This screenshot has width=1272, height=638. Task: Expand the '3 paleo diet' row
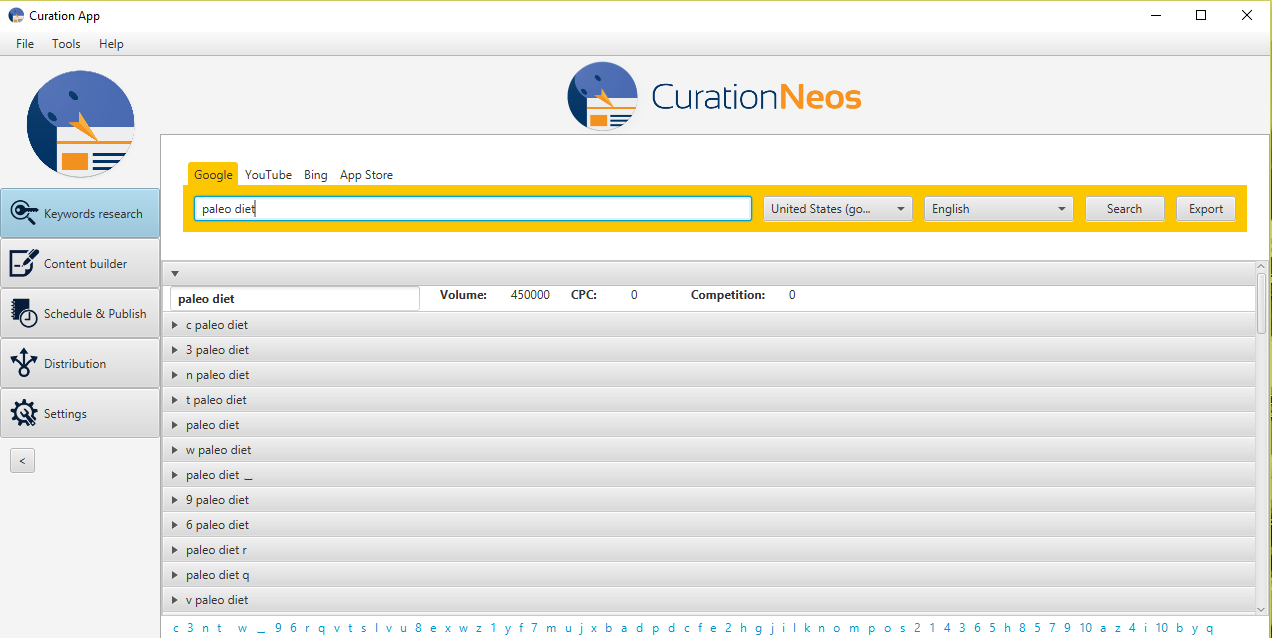click(708, 350)
